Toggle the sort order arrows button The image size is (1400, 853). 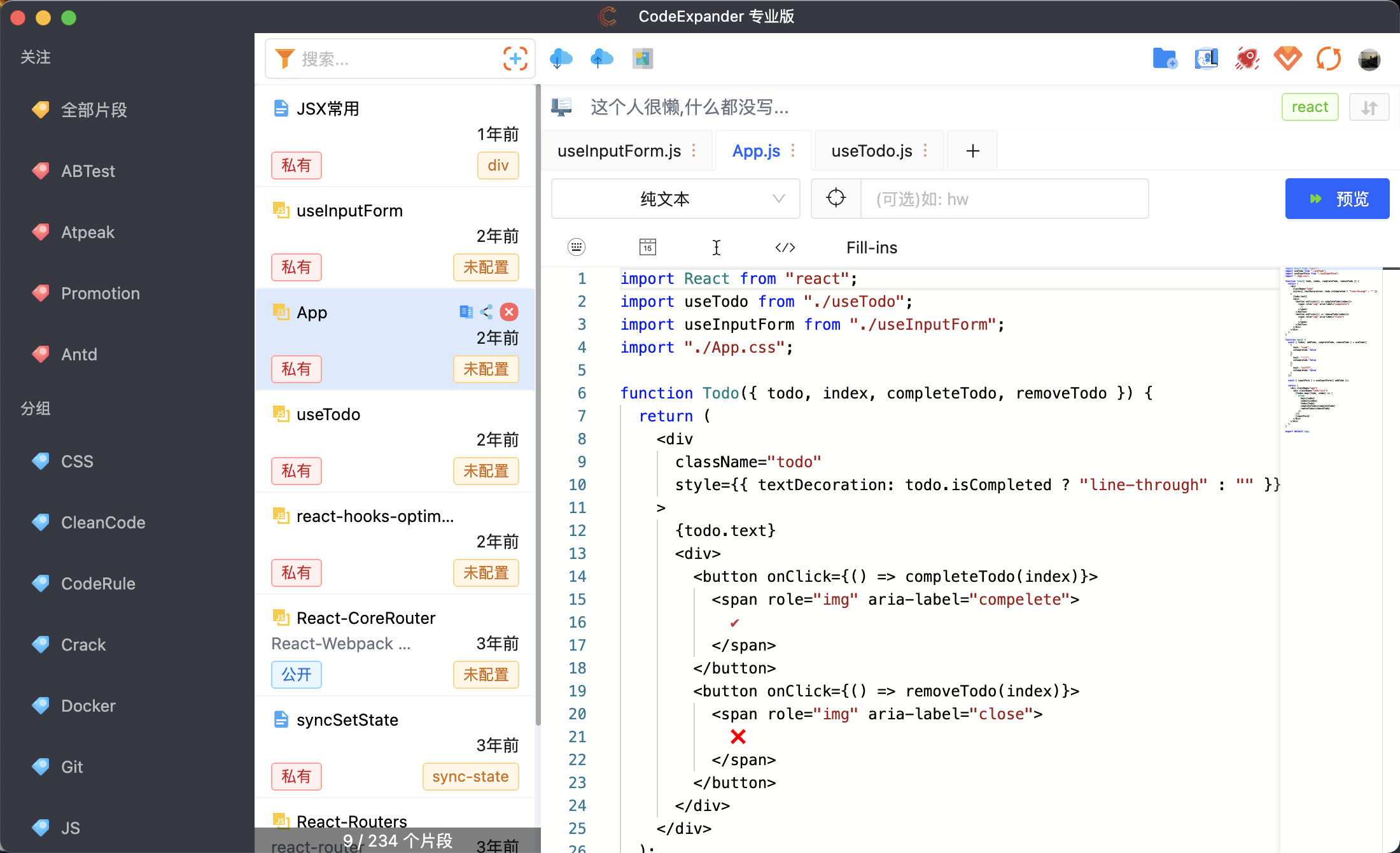(x=1369, y=107)
